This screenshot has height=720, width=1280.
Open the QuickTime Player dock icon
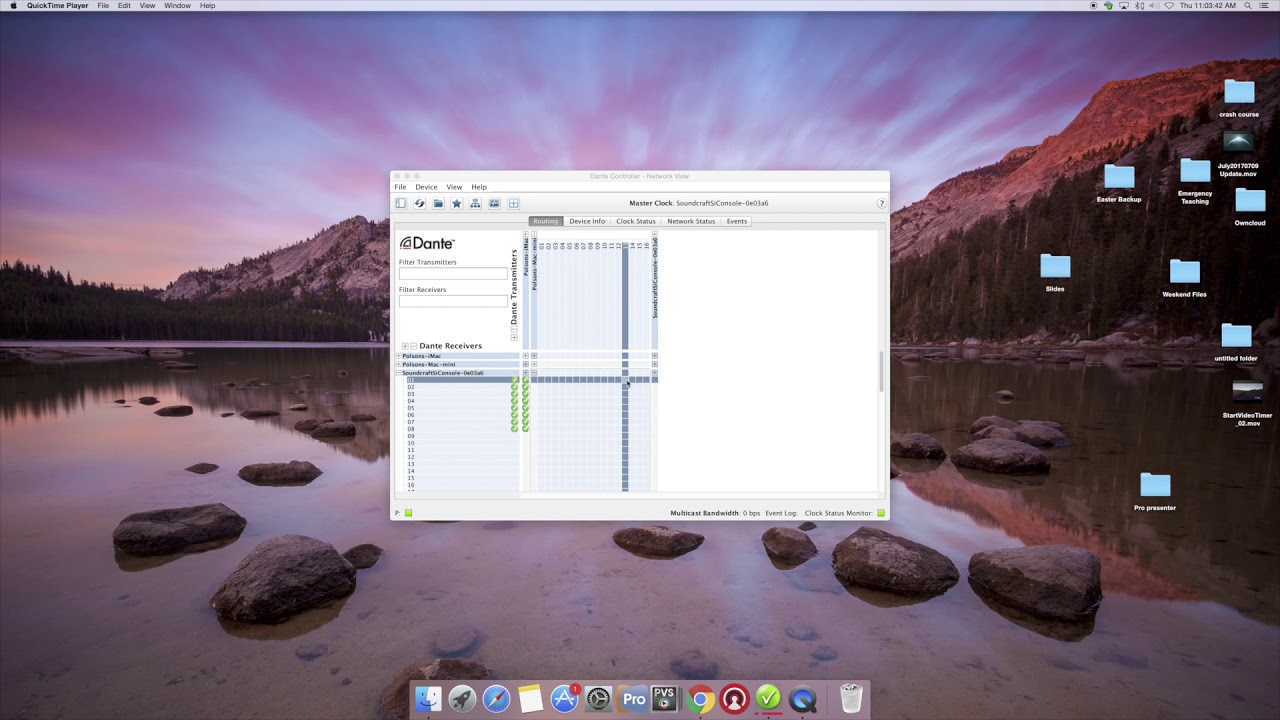tap(802, 699)
